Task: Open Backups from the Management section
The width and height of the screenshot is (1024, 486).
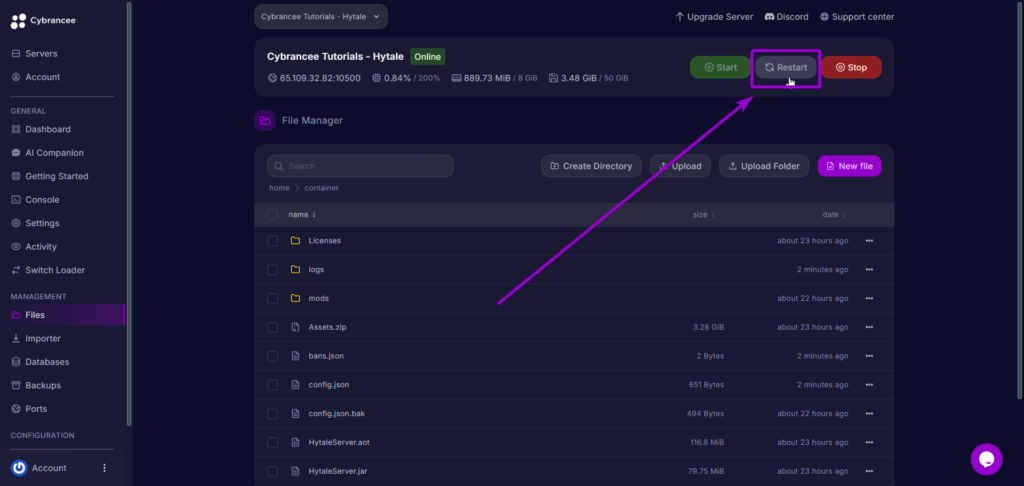Action: (43, 385)
